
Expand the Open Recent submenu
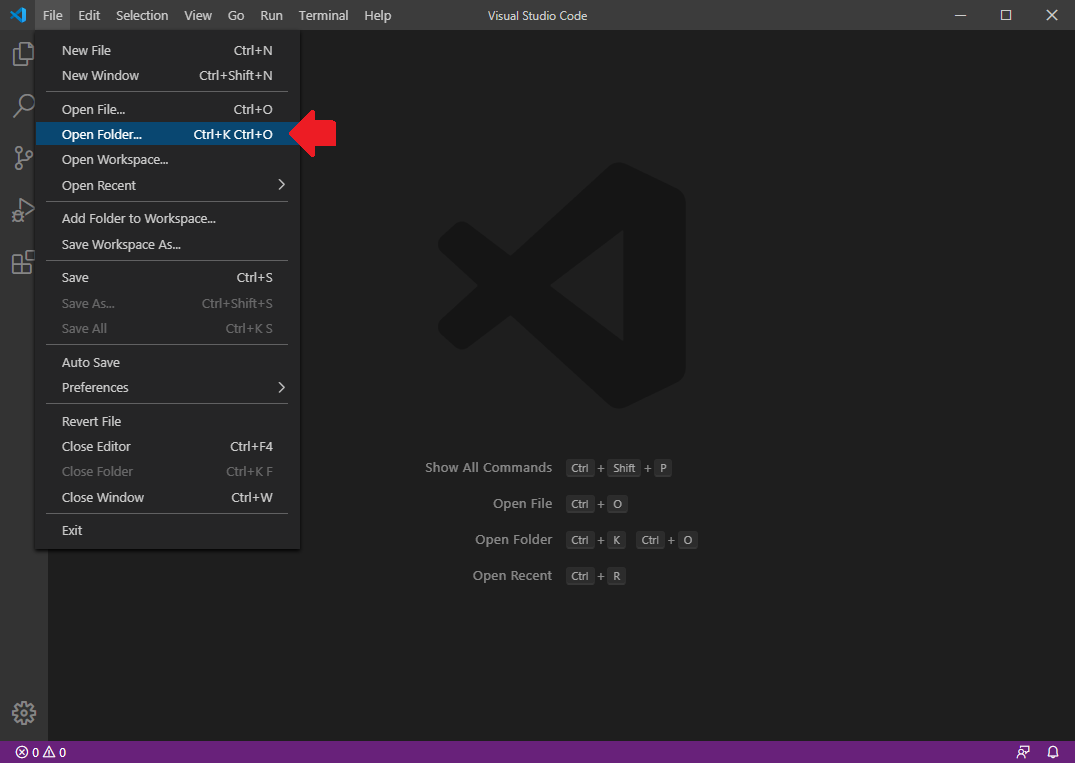coord(167,185)
